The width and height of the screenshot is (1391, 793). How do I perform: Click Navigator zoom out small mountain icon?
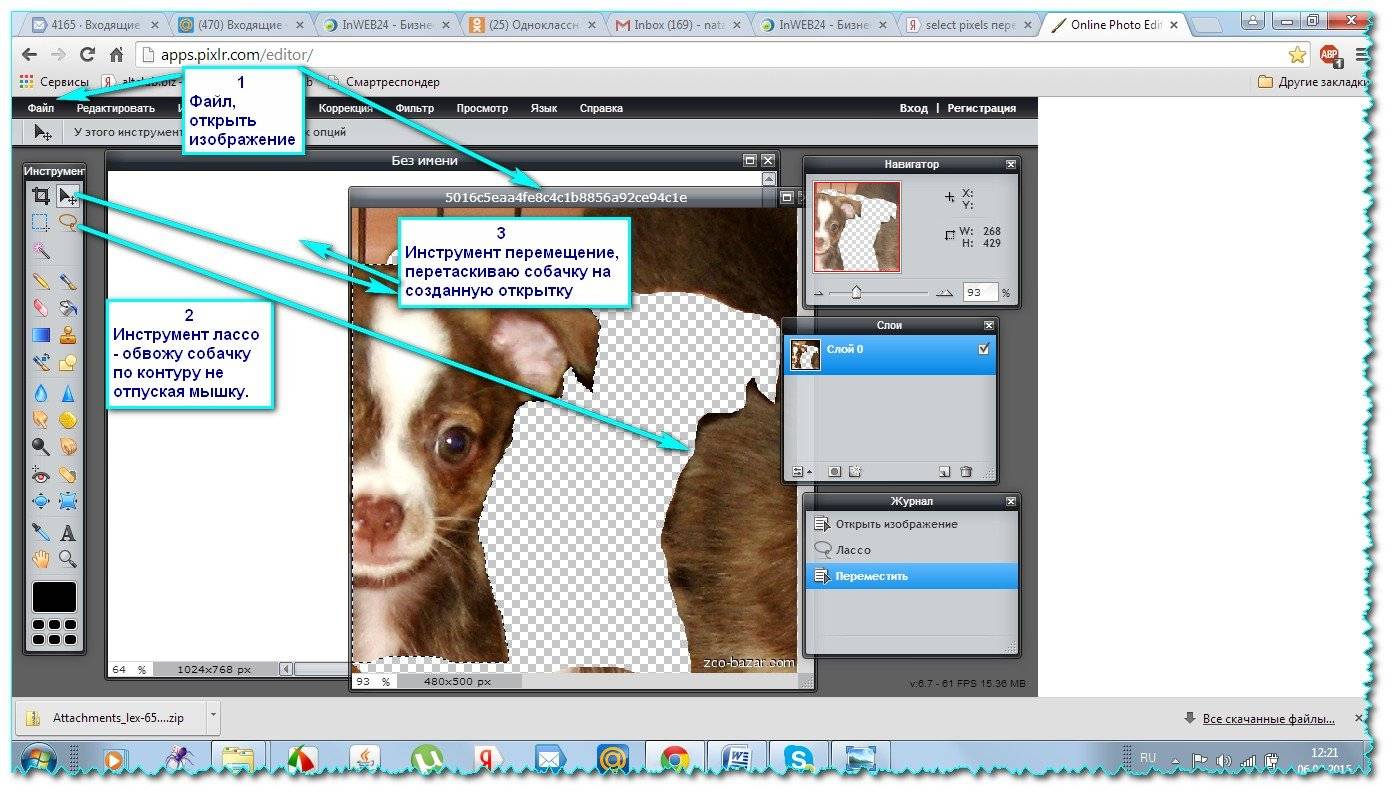click(820, 293)
